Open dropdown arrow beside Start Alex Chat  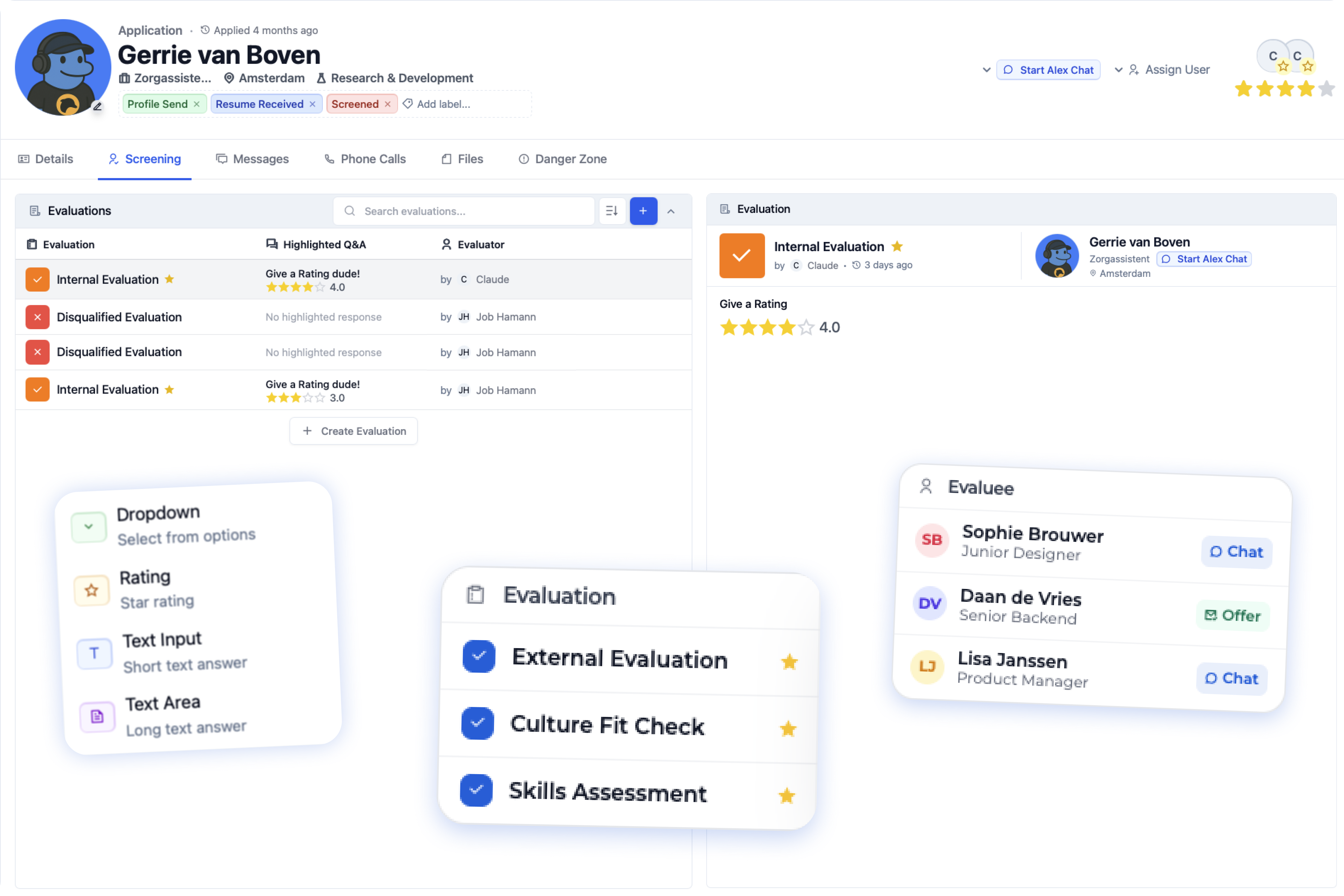pos(986,70)
